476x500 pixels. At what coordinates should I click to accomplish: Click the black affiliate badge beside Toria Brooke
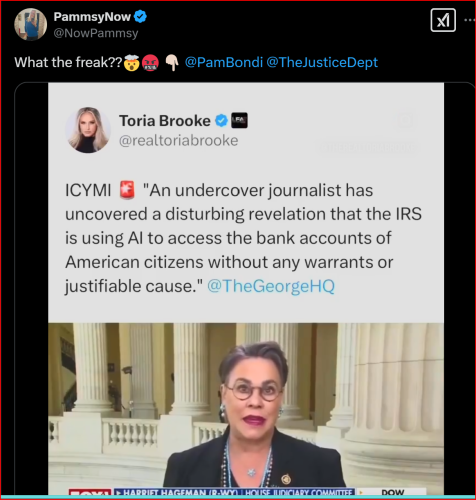(x=239, y=120)
